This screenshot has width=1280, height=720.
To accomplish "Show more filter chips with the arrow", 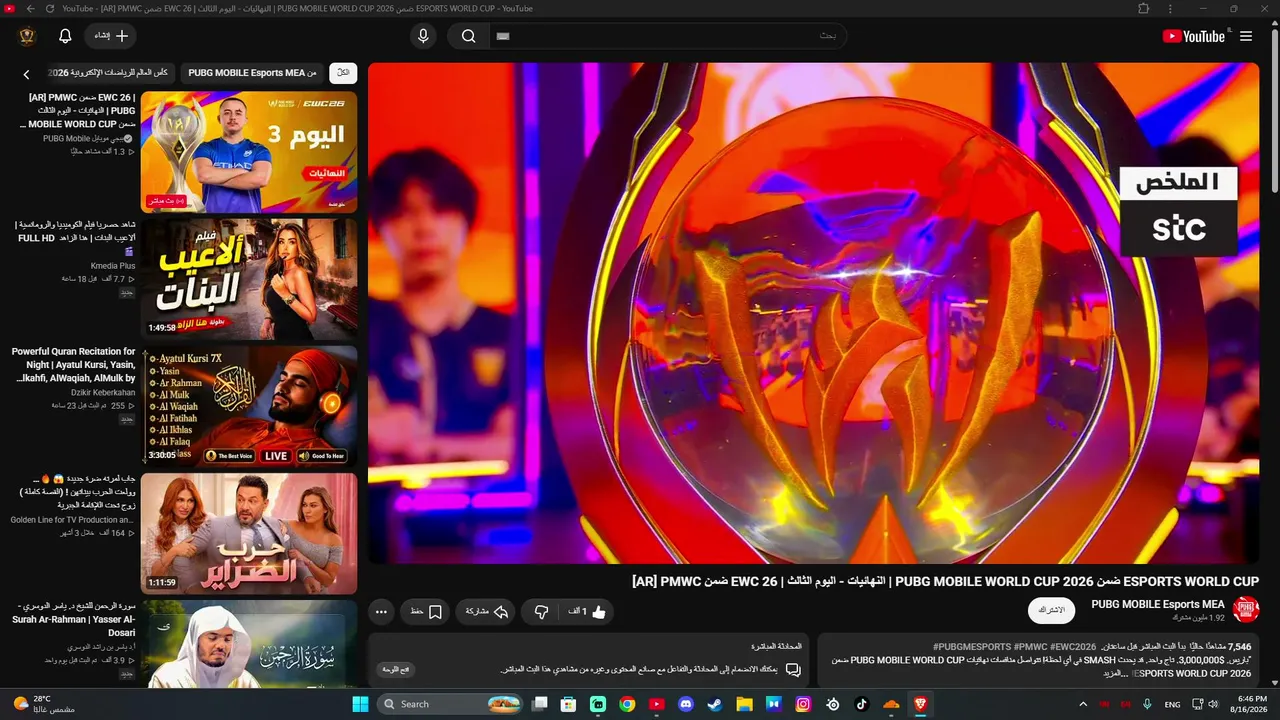I will [27, 74].
